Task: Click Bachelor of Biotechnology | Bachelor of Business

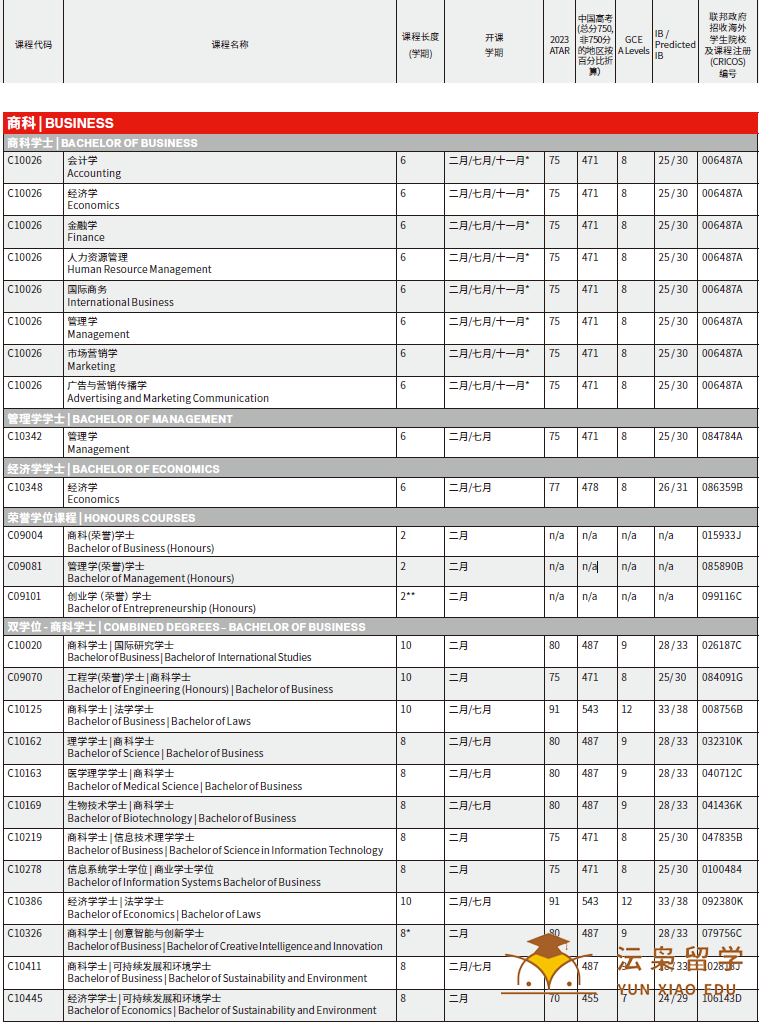Action: [182, 819]
